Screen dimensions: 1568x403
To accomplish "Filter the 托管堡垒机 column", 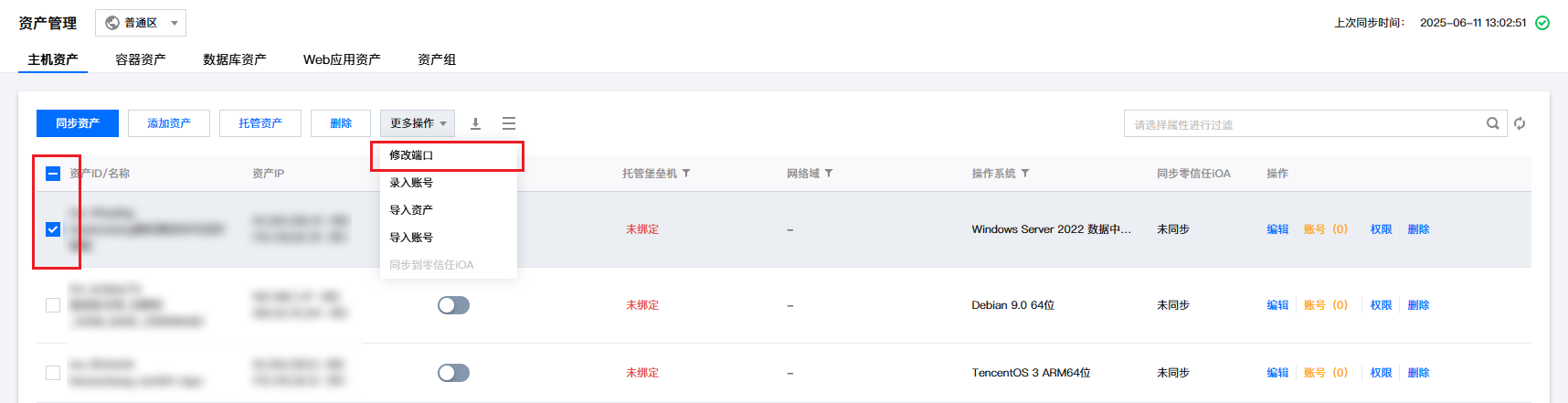I will [686, 174].
